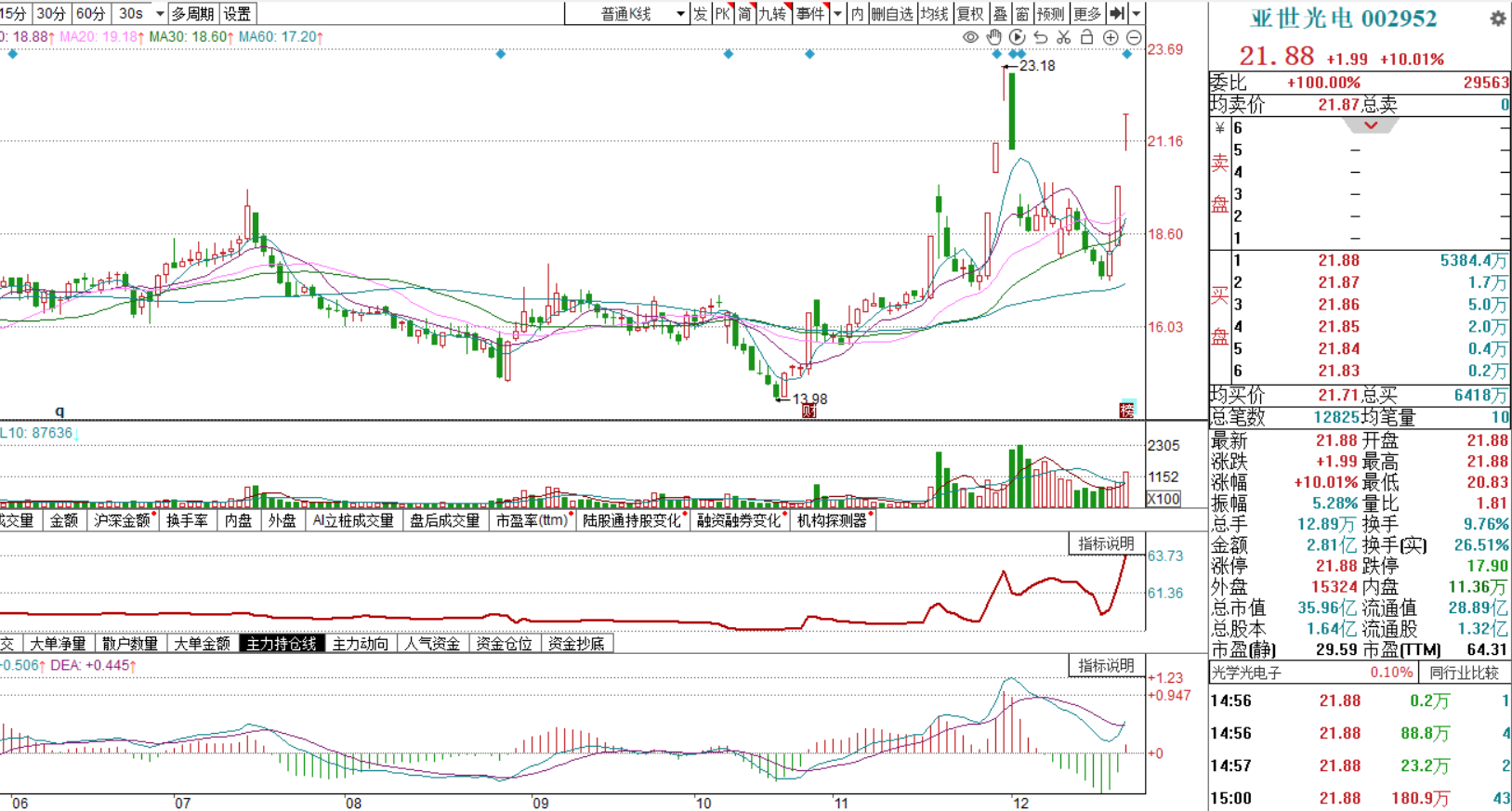Toggle the PK comparison button
Viewport: 1512px width, 811px height.
click(722, 13)
